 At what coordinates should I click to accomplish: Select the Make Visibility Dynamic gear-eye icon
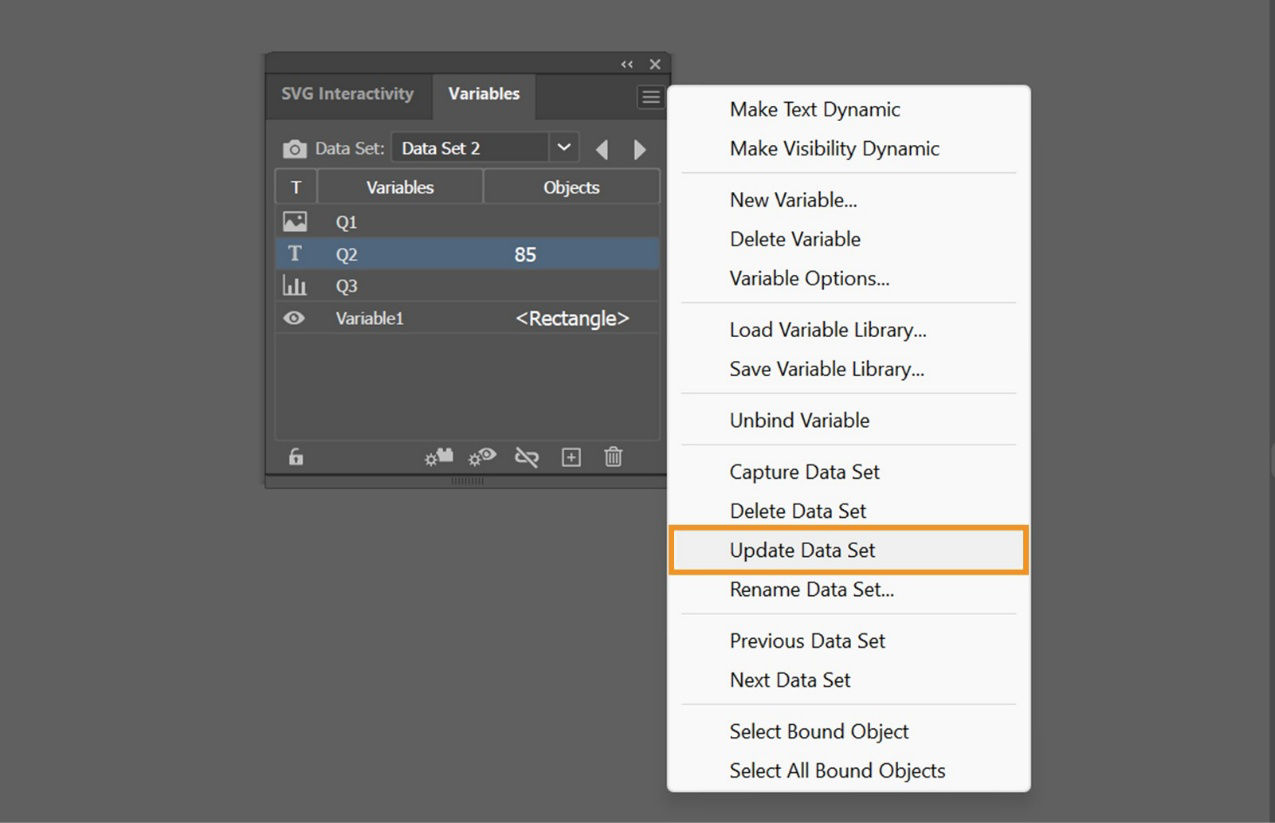(481, 457)
